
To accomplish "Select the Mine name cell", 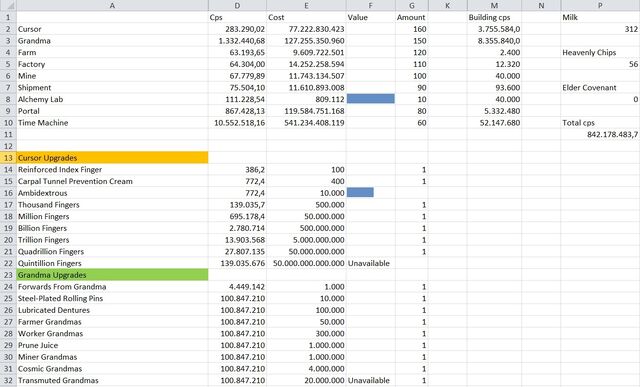I will pos(112,76).
